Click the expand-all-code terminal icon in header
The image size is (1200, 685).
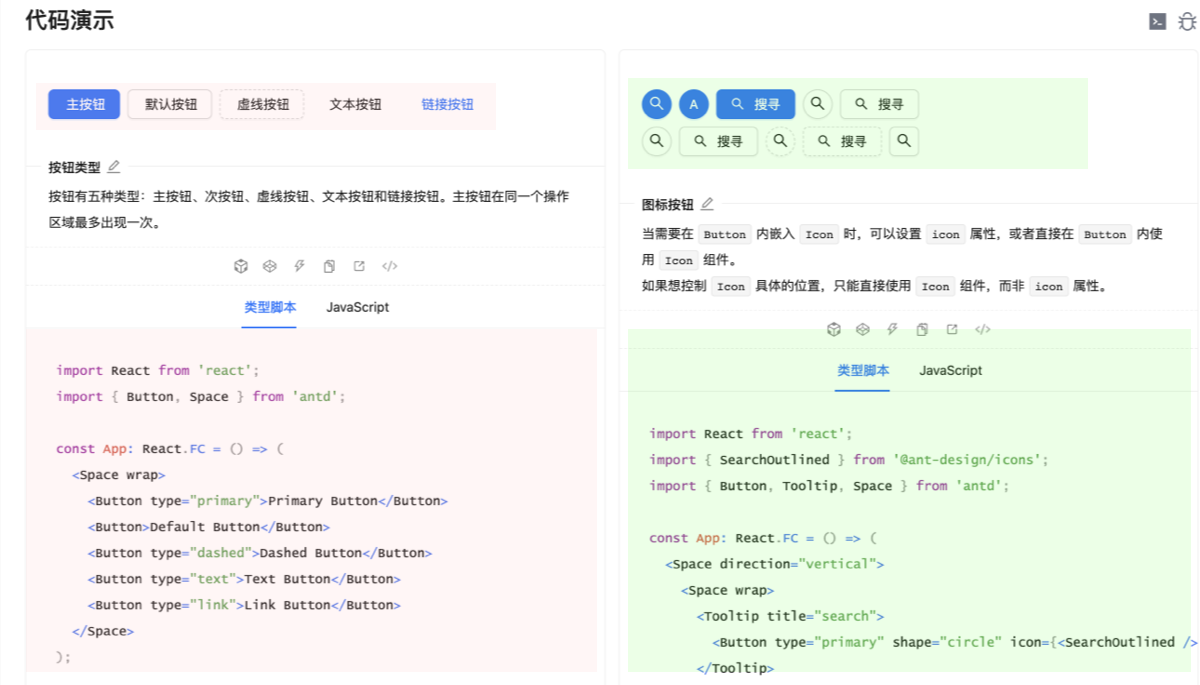pyautogui.click(x=1157, y=21)
